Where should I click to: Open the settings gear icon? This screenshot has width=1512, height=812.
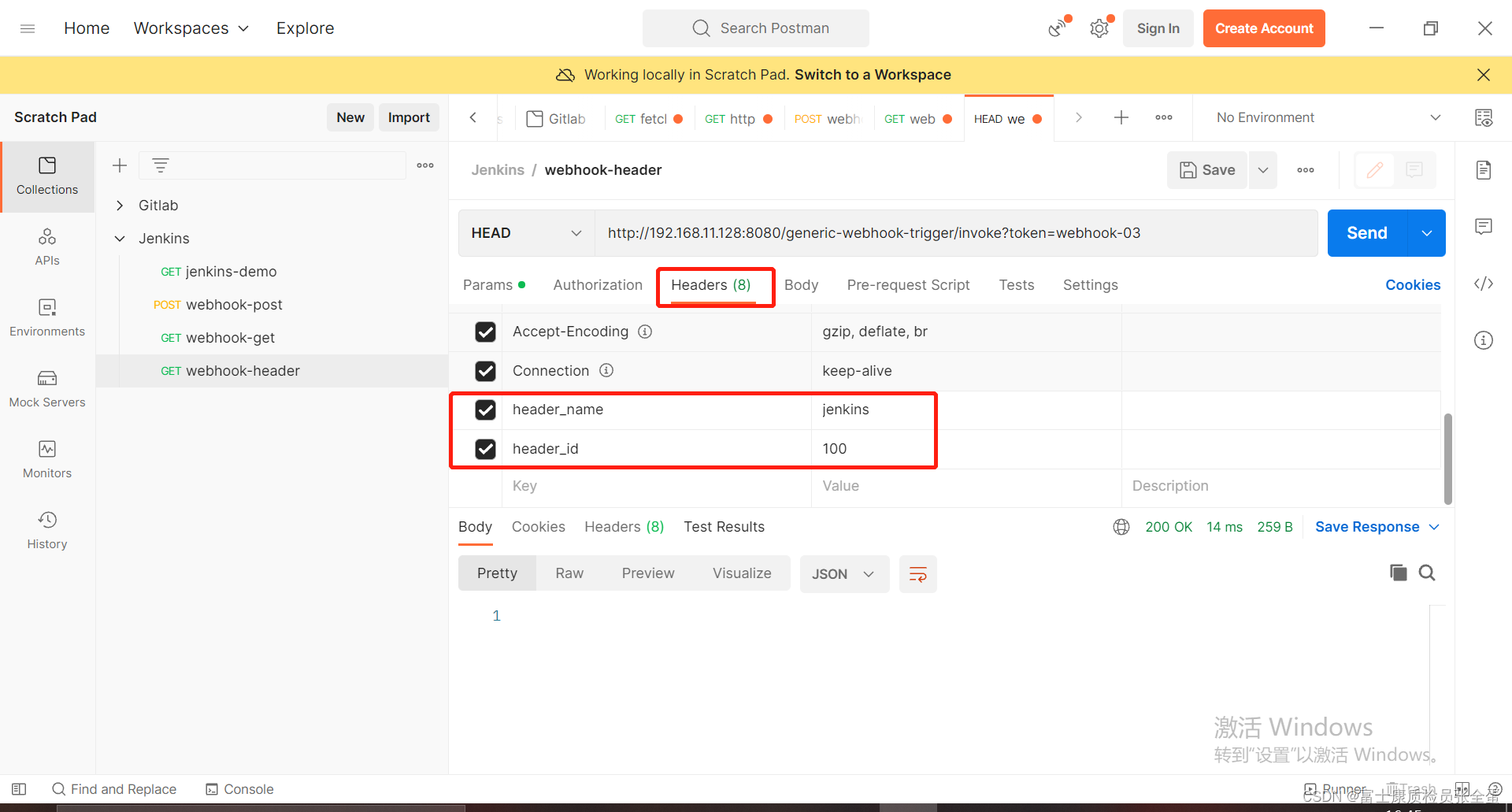(1099, 28)
